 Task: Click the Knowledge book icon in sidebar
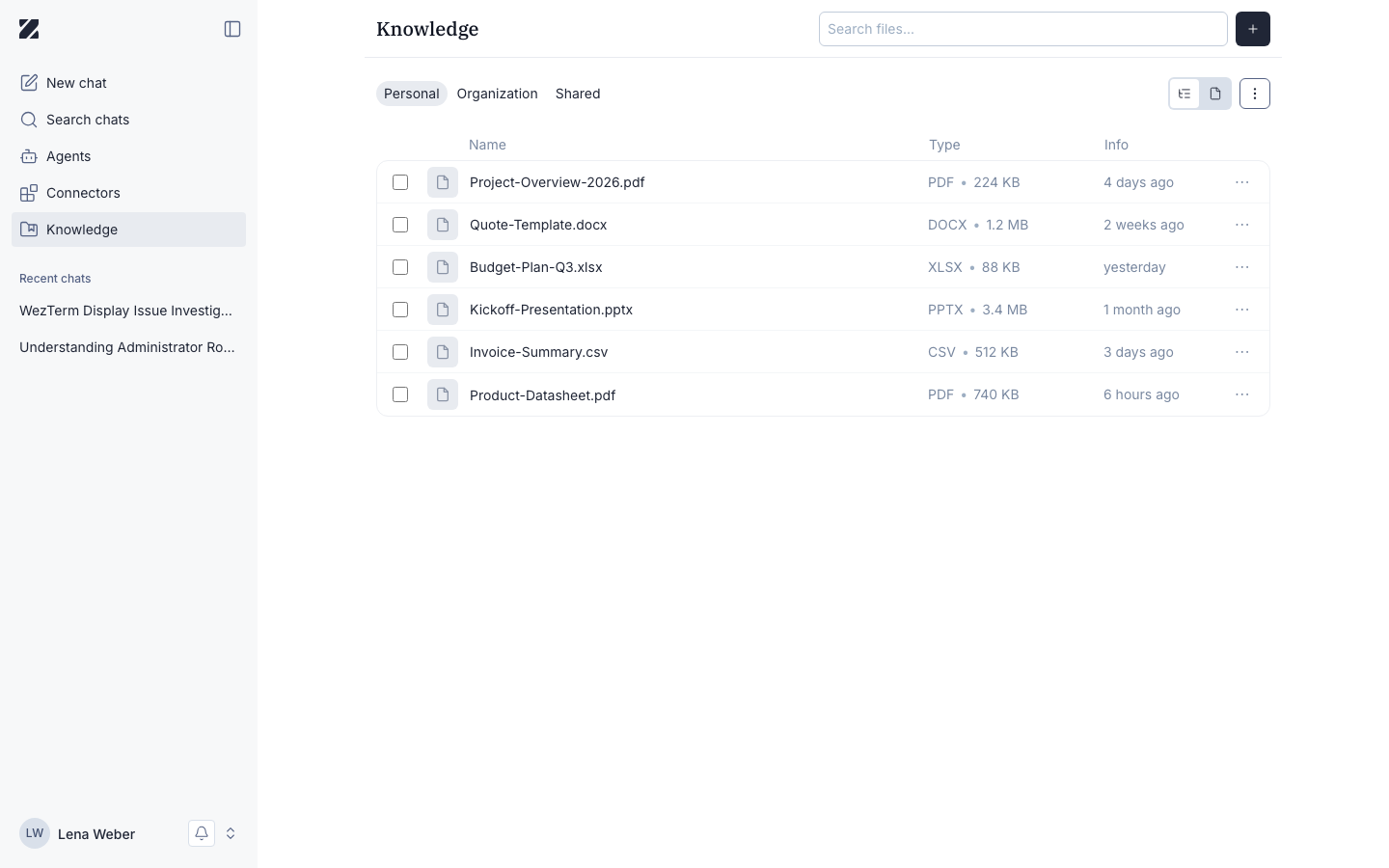click(x=29, y=230)
